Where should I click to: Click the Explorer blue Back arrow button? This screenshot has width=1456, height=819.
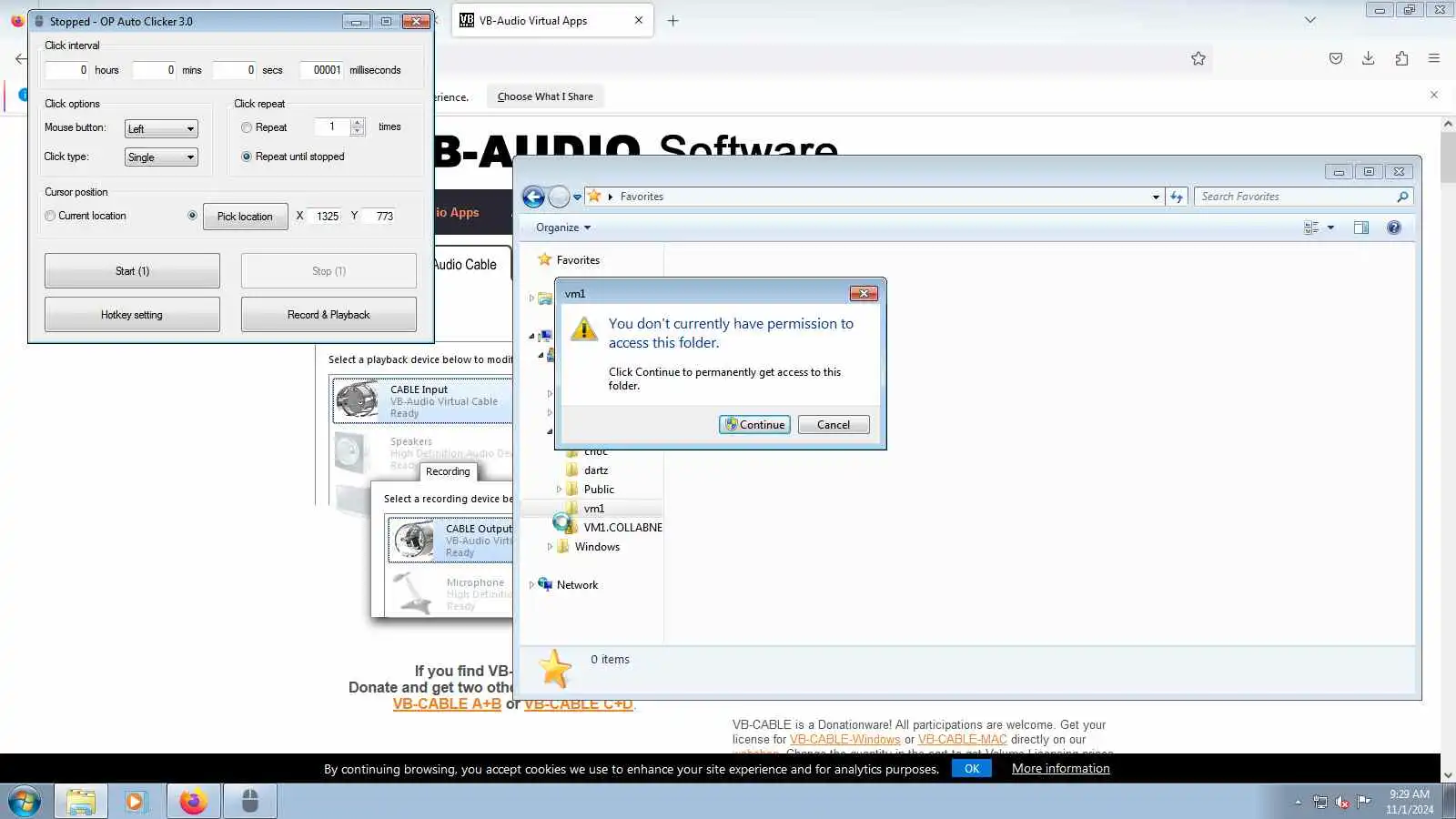click(534, 197)
